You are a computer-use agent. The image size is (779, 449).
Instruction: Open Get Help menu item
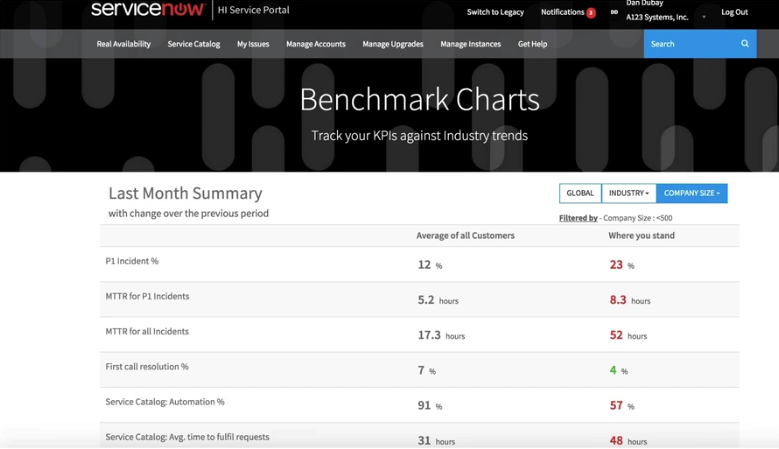point(533,44)
